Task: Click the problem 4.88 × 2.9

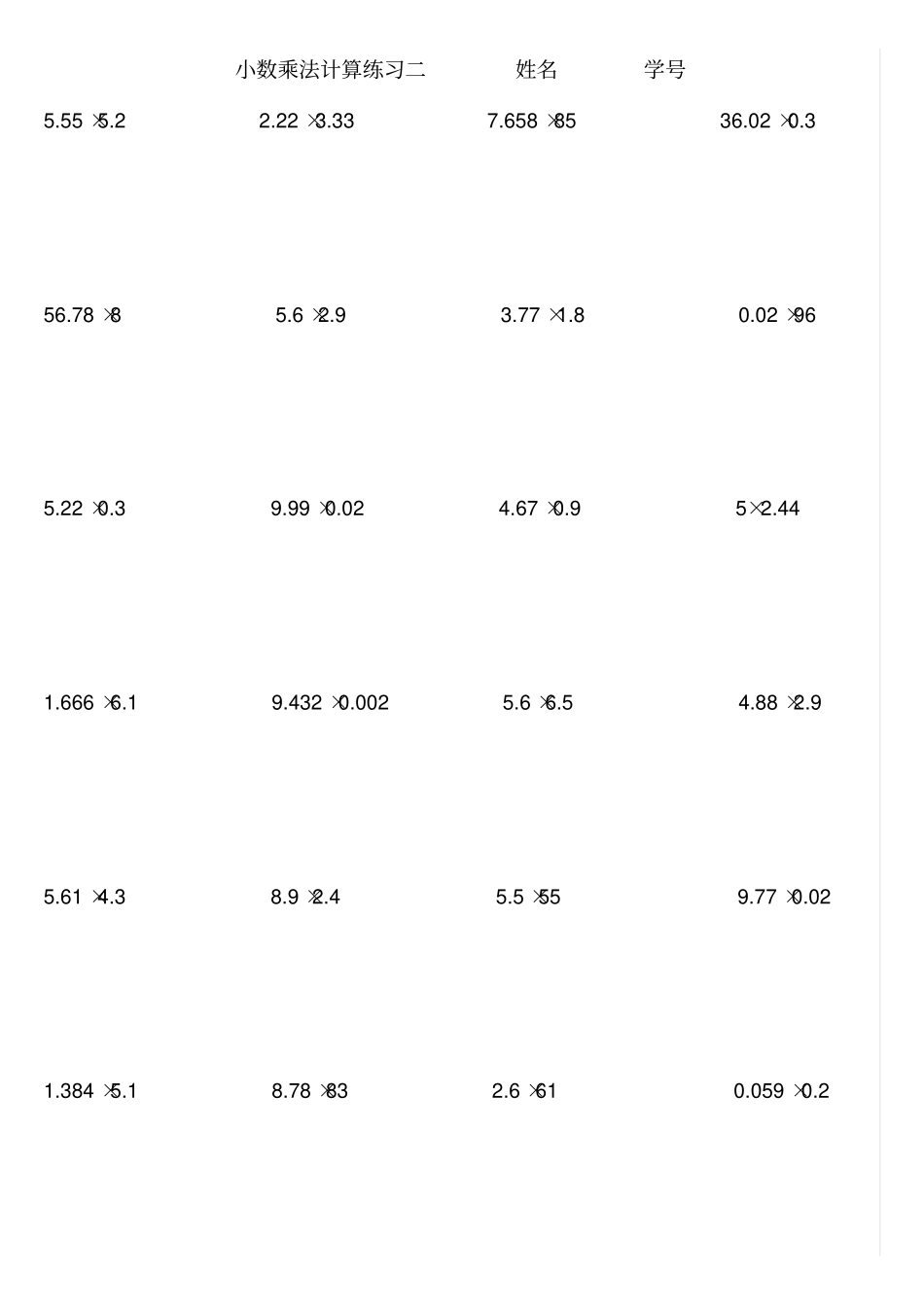Action: pyautogui.click(x=779, y=703)
